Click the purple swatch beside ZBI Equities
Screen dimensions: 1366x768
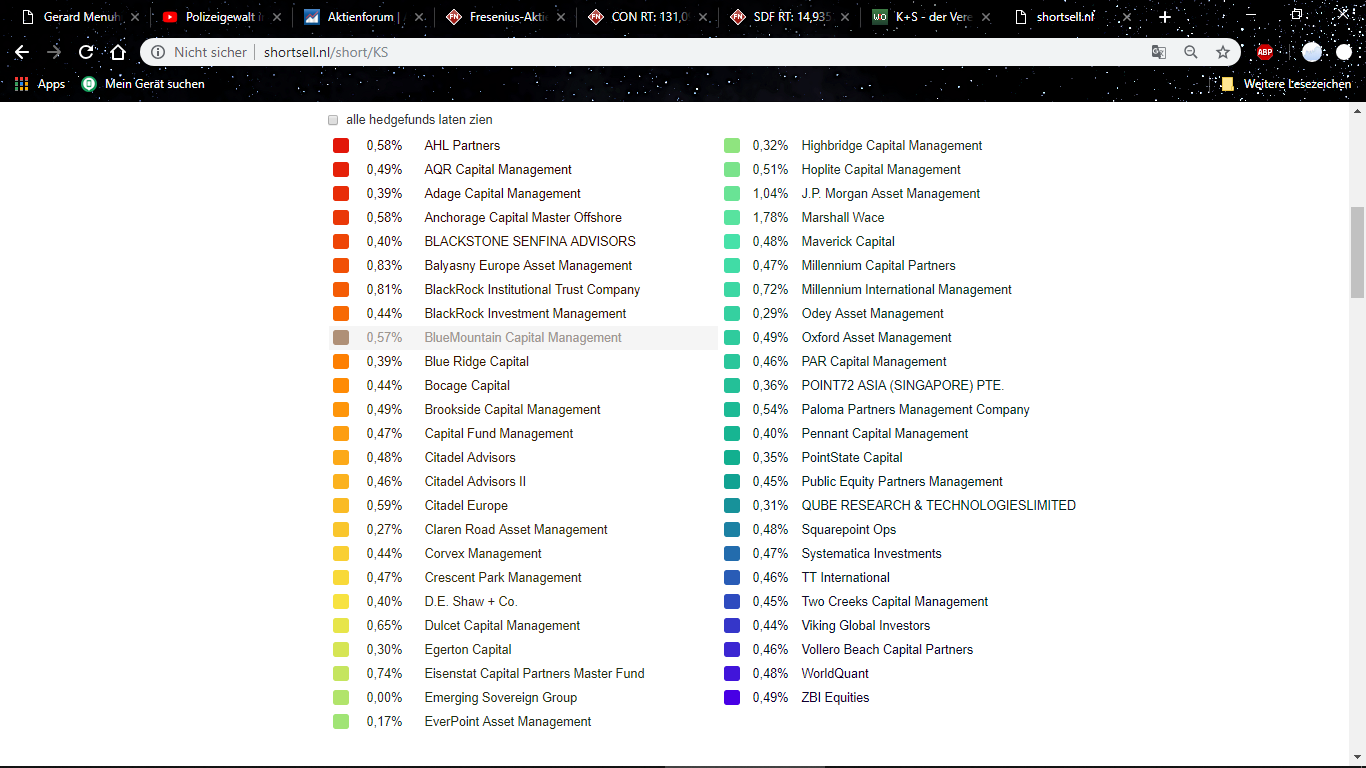732,697
